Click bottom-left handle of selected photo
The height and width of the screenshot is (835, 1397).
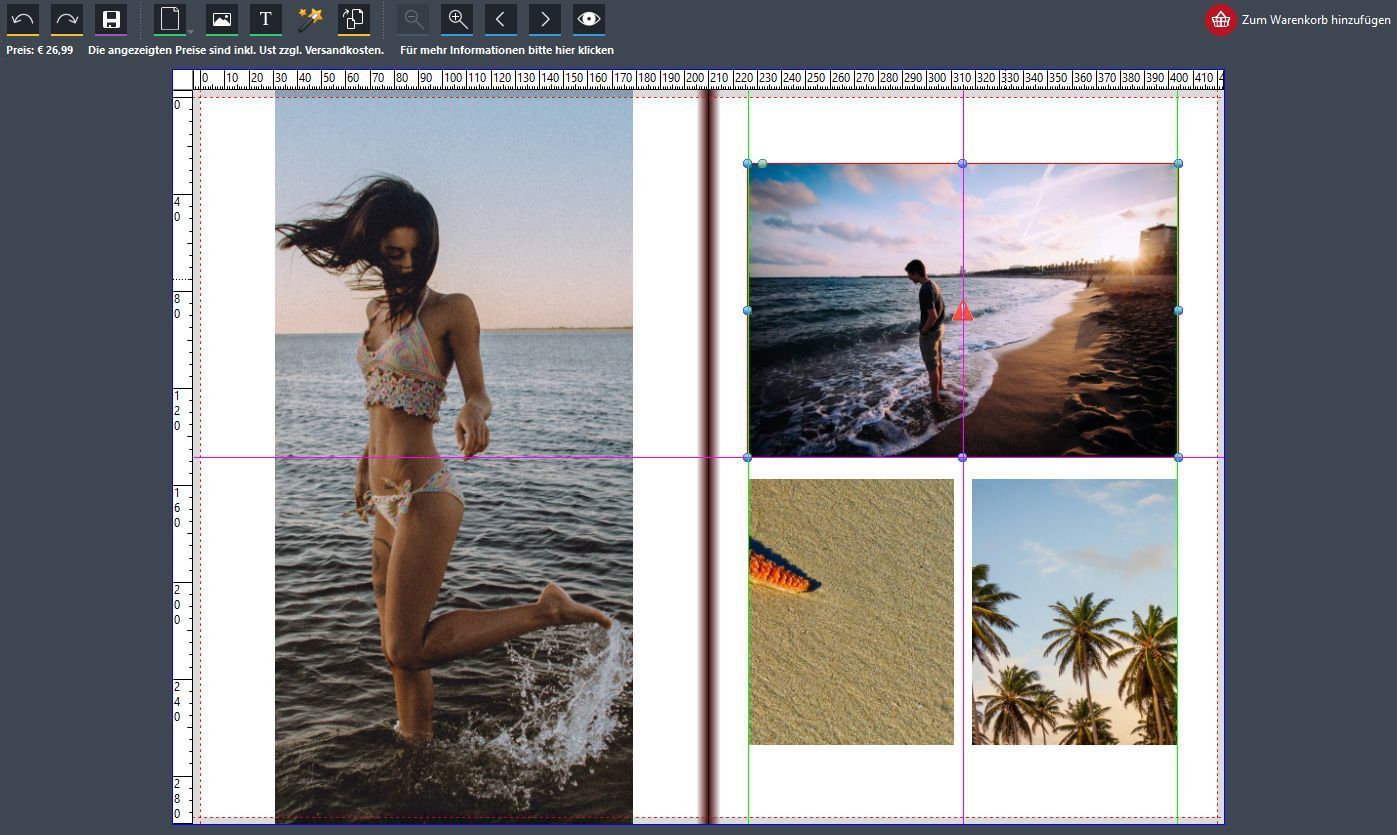(748, 457)
